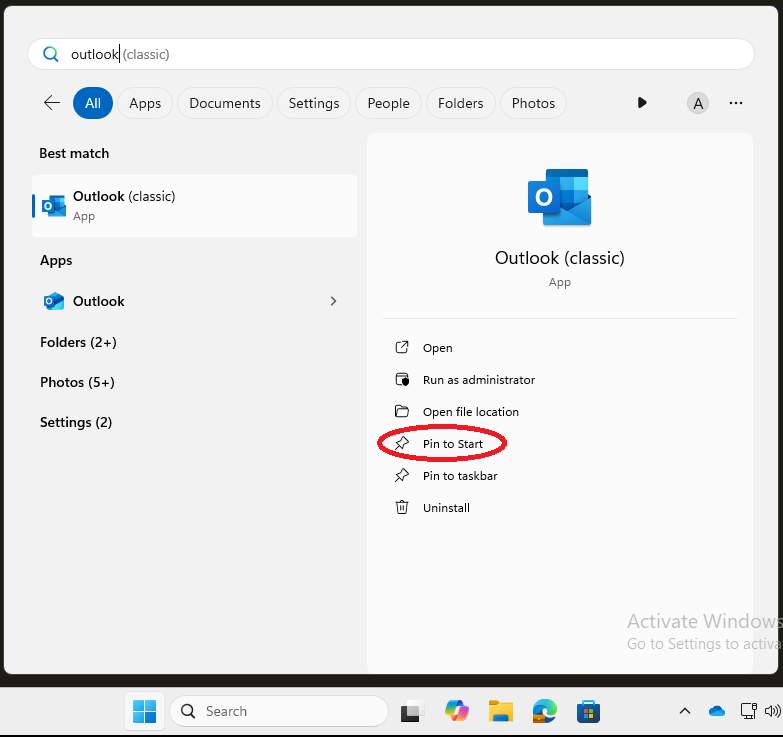Click the Windows Start button
This screenshot has width=783, height=737.
145,711
